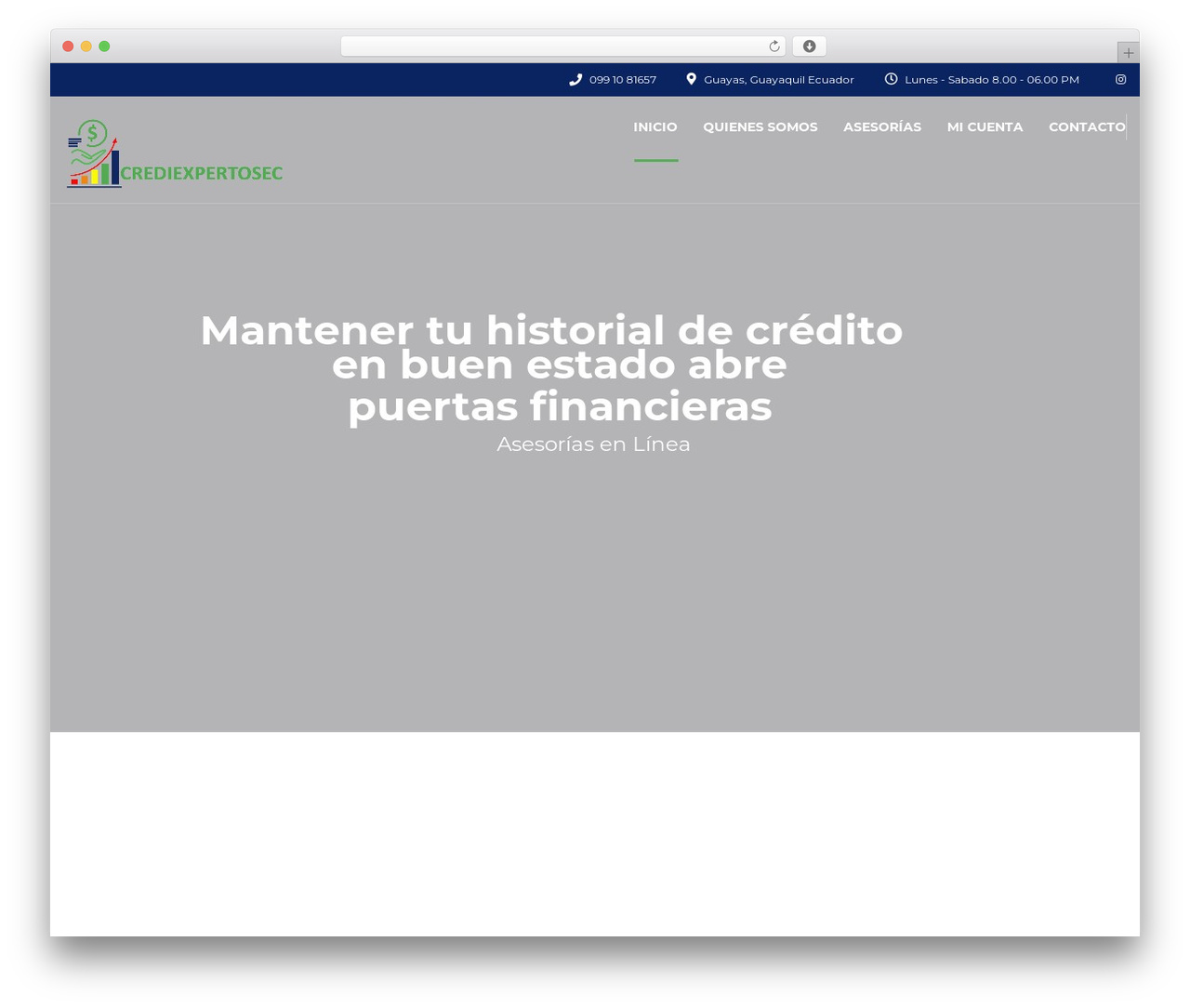Click phone number 099 10 81657
Screen dimensions: 1190x1008
pyautogui.click(x=623, y=80)
